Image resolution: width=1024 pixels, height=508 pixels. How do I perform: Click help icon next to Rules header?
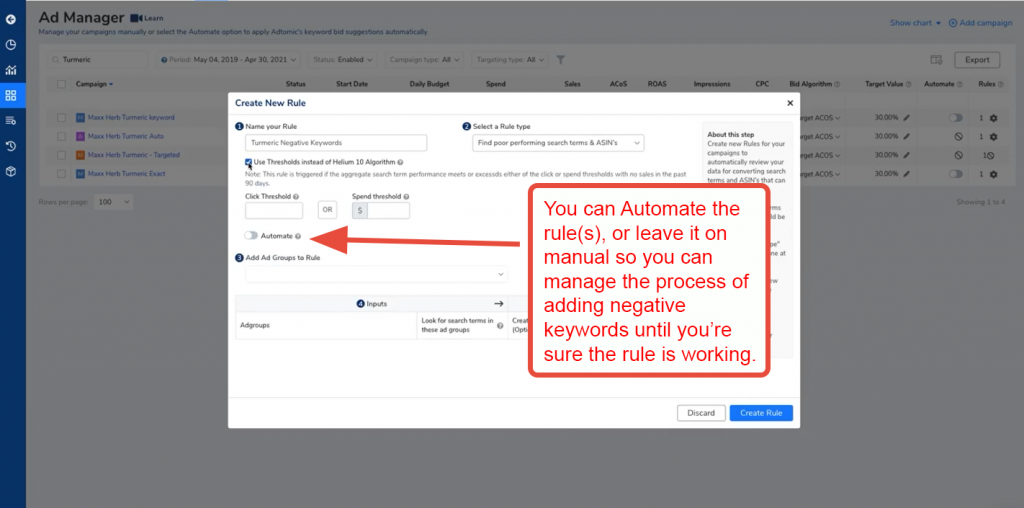pyautogui.click(x=1002, y=84)
